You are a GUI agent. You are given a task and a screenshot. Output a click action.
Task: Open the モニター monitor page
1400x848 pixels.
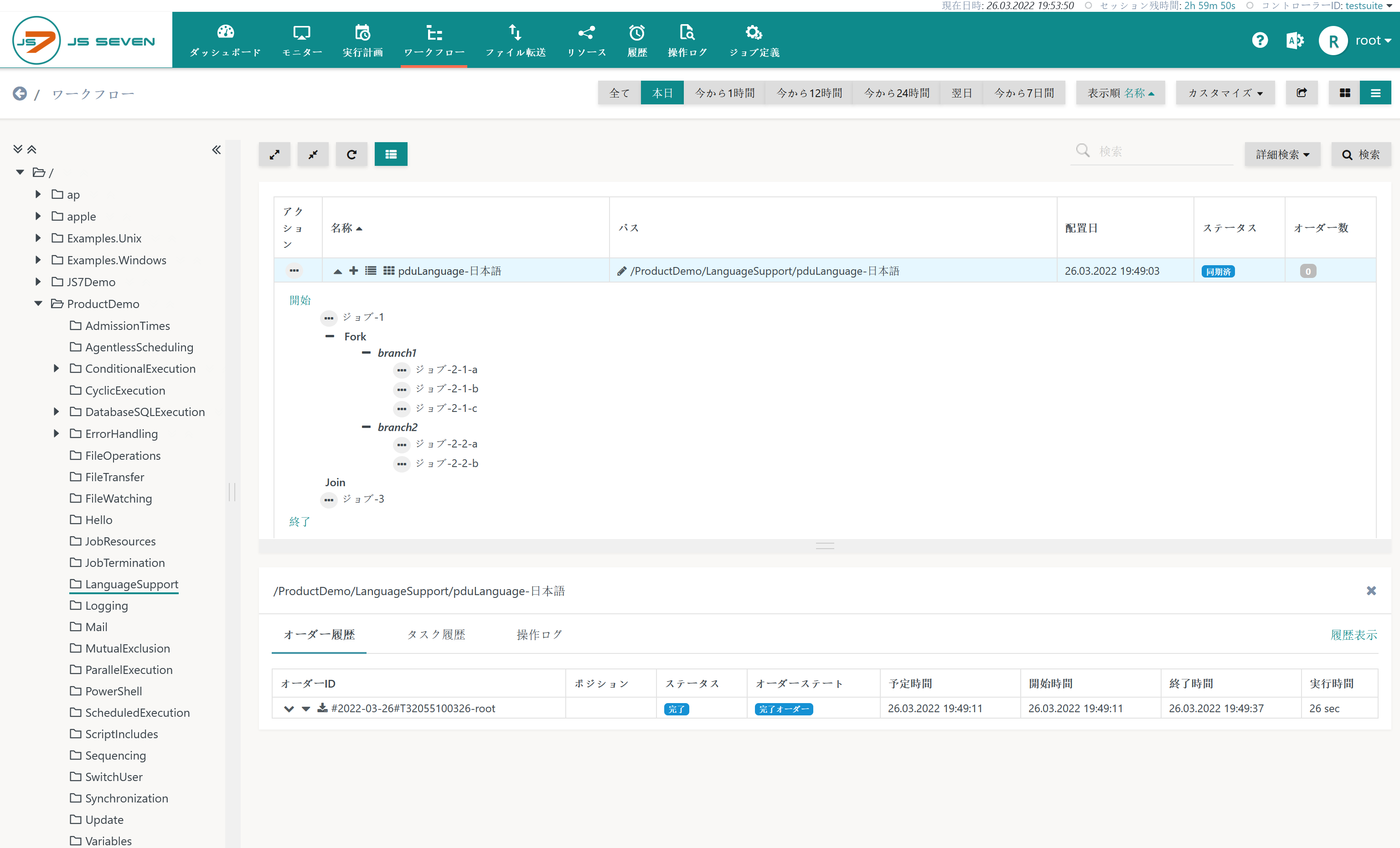point(302,41)
